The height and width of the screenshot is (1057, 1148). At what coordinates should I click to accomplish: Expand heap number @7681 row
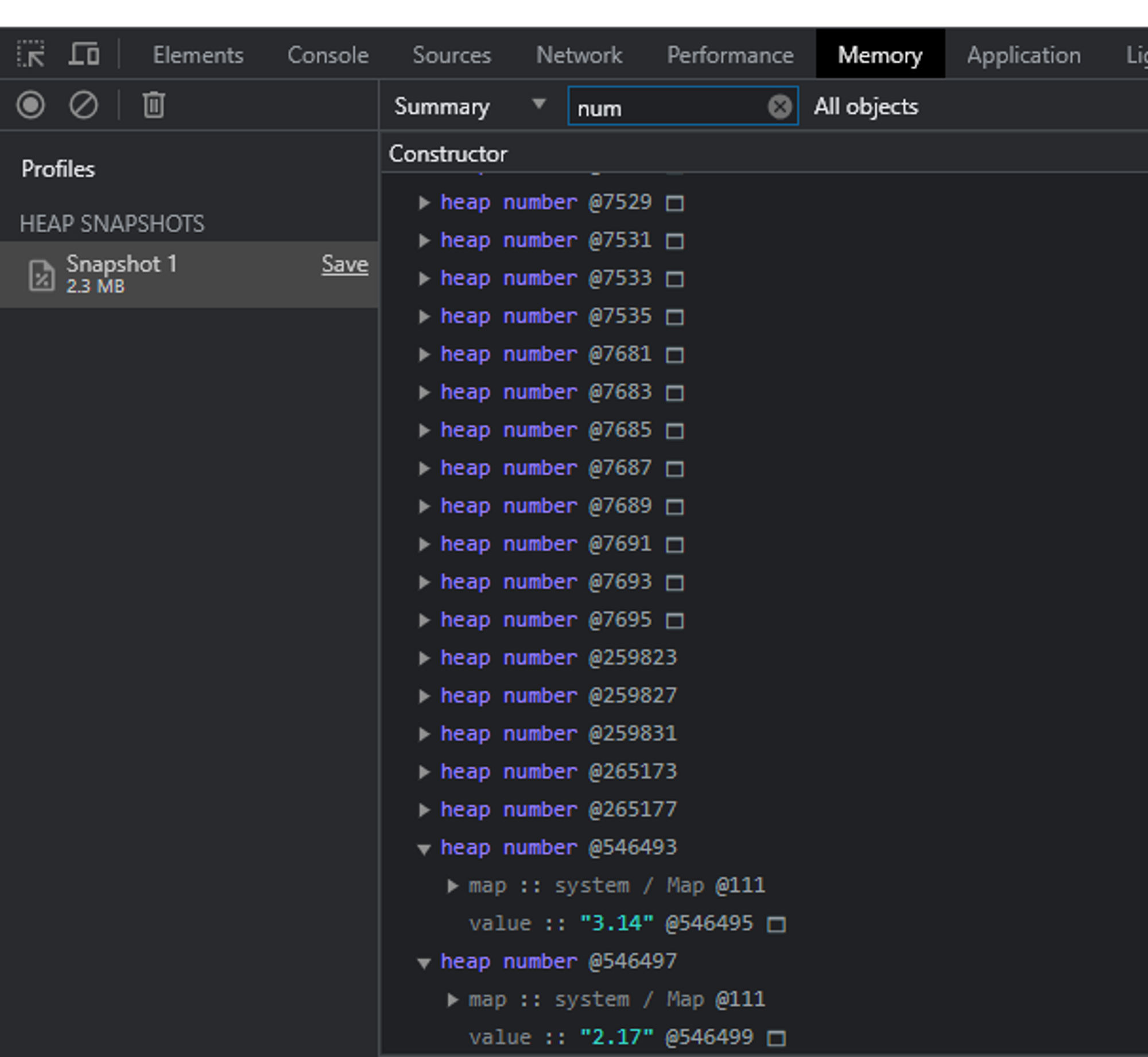point(424,354)
